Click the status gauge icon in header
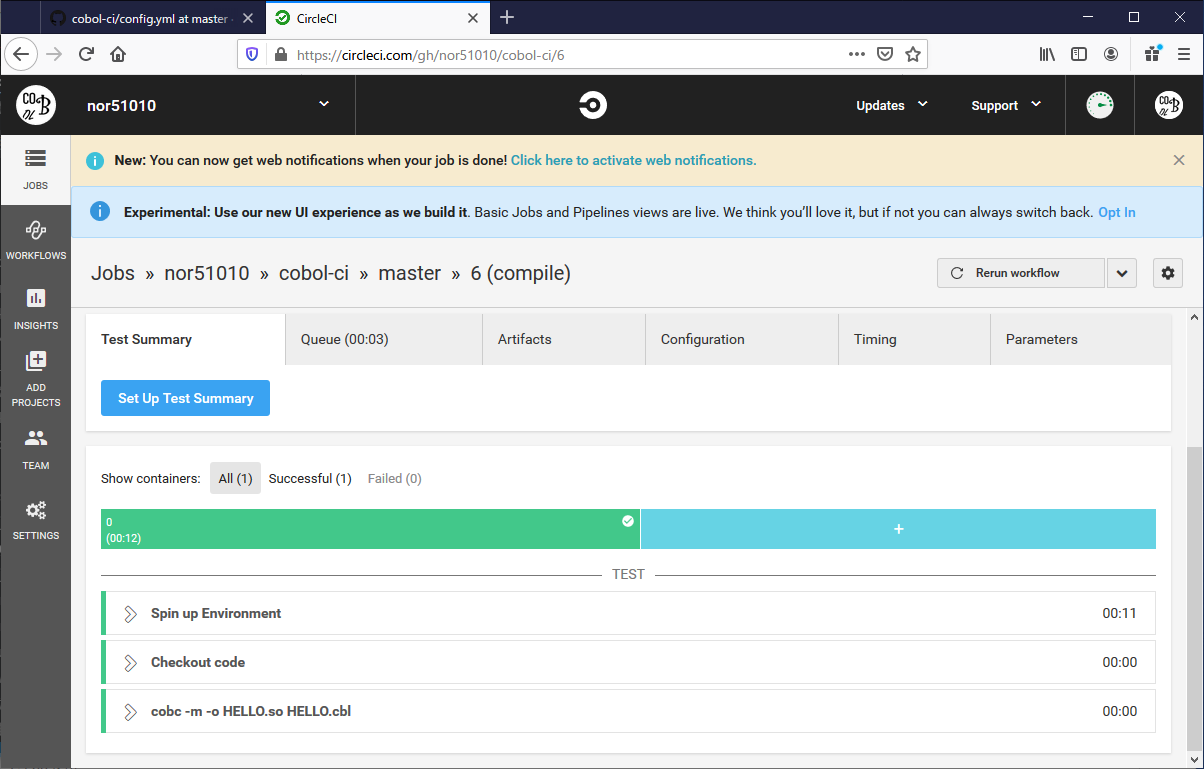This screenshot has height=769, width=1204. pos(1099,105)
